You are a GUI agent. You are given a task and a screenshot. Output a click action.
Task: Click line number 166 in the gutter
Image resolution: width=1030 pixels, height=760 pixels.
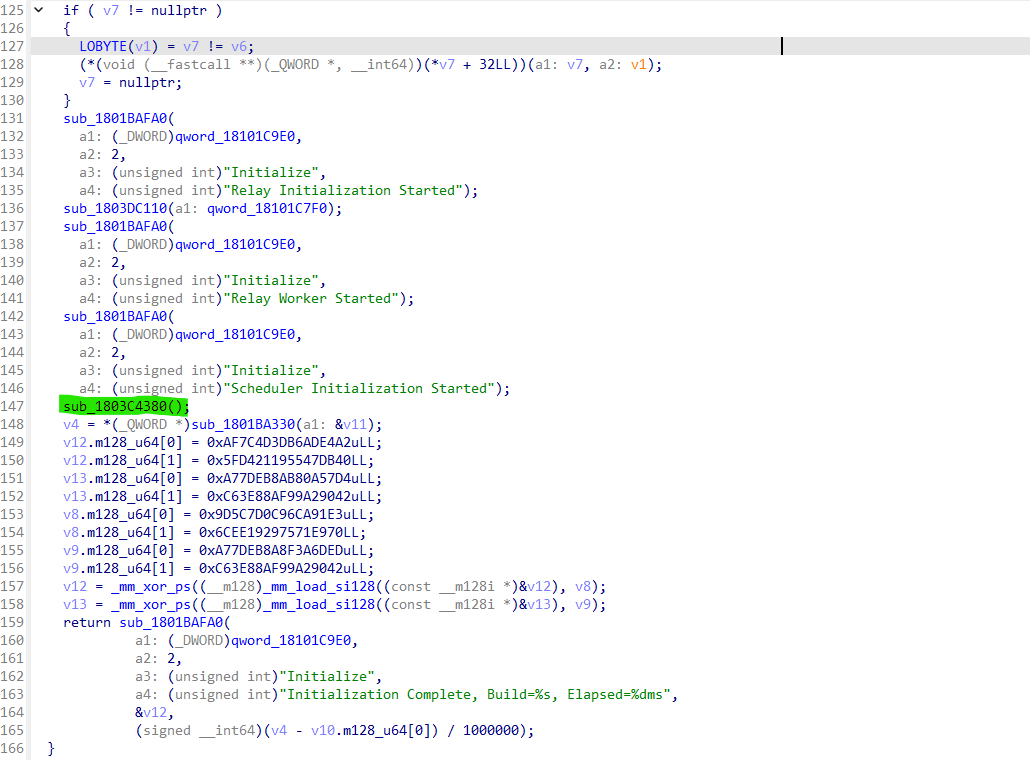tap(12, 749)
